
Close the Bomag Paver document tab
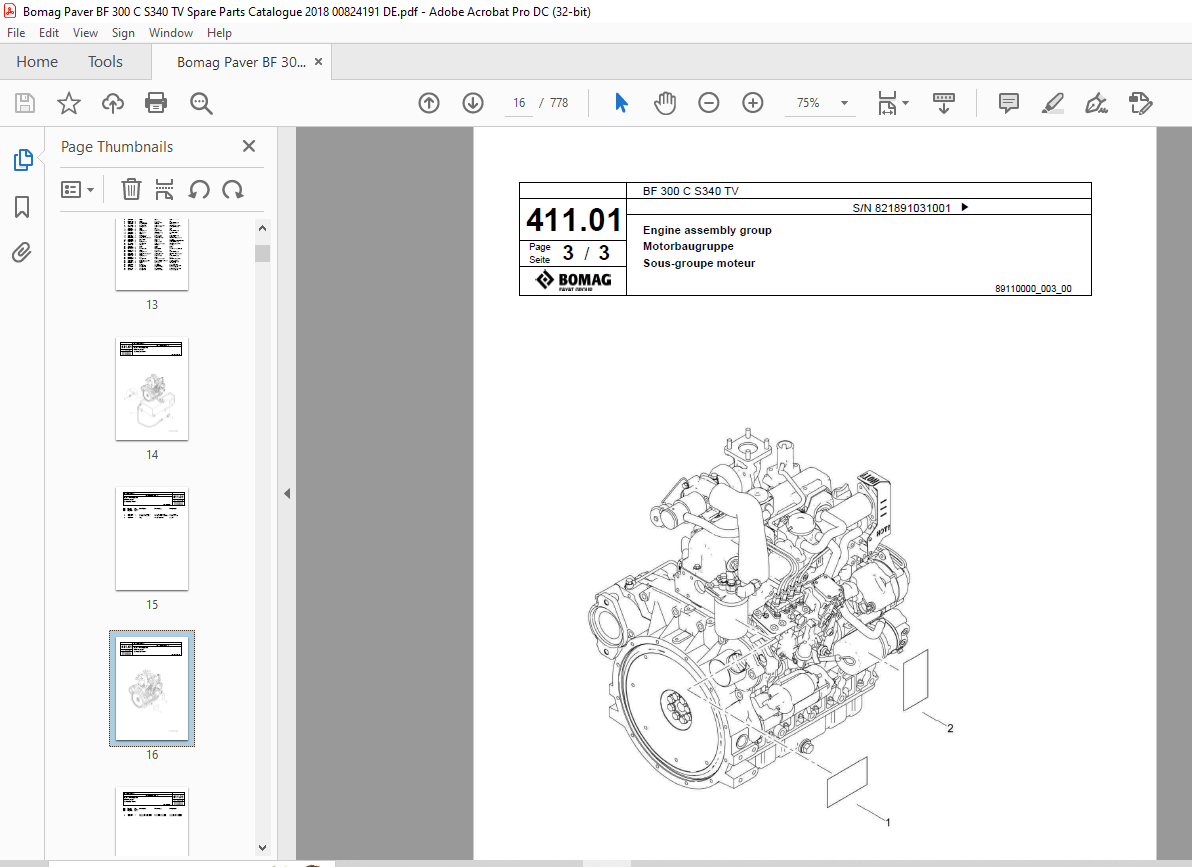(319, 62)
